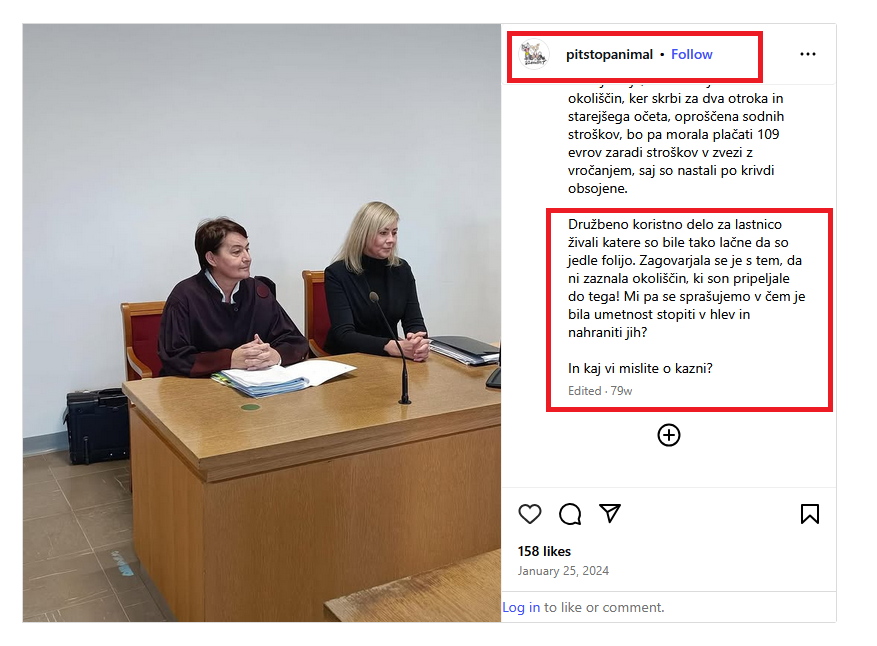The width and height of the screenshot is (877, 646).
Task: Open the pitstopanimal username link
Action: [609, 54]
